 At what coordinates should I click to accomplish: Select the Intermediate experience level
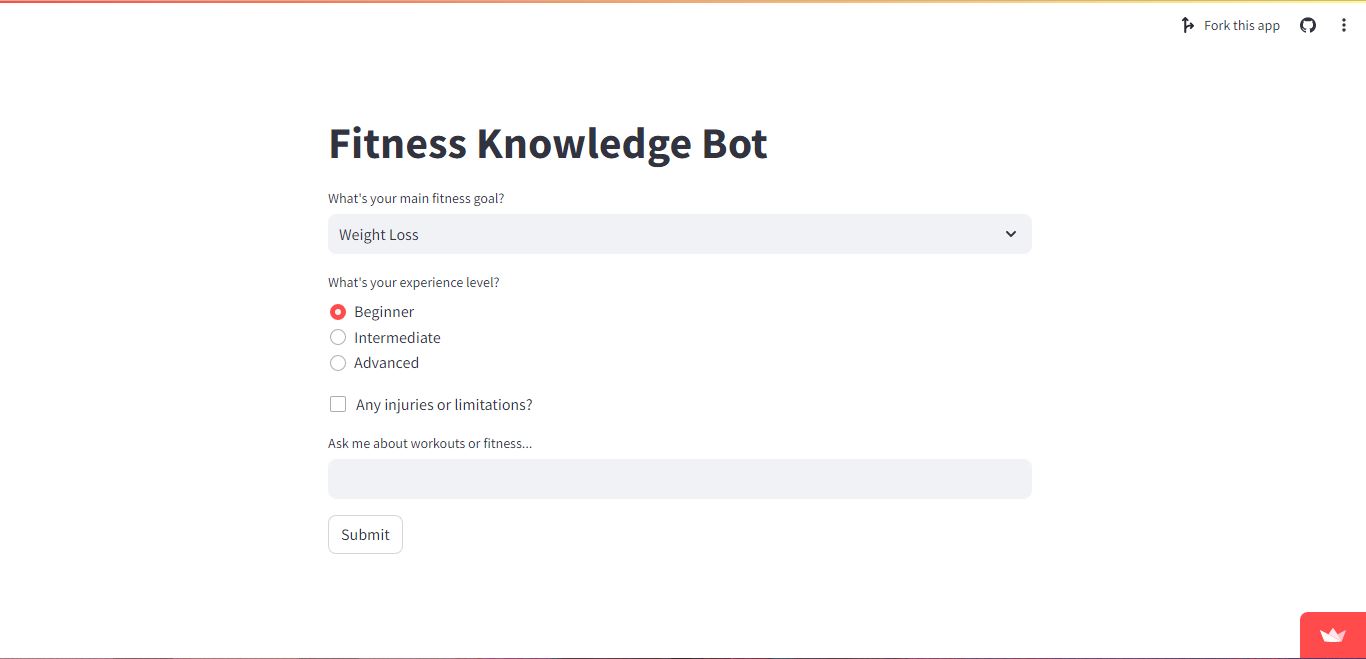pyautogui.click(x=338, y=338)
